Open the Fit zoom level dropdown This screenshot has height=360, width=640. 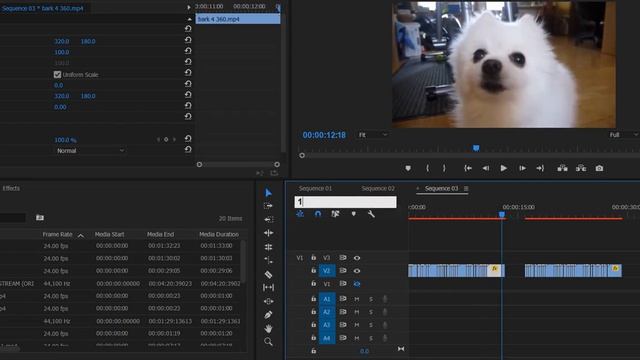coord(373,135)
